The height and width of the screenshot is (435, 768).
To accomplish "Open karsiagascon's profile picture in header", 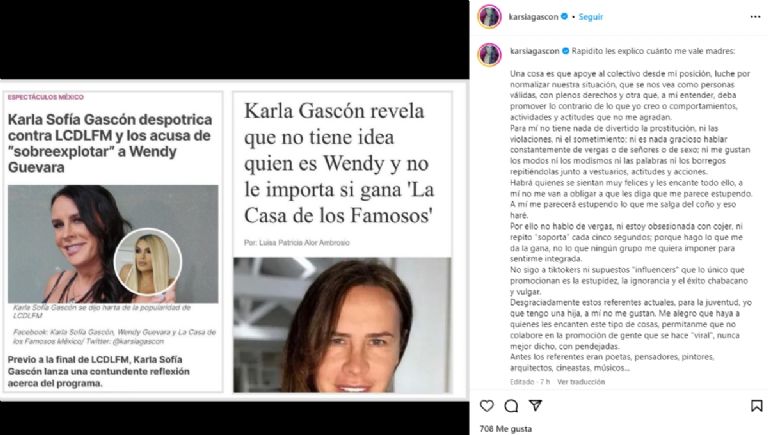I will click(489, 17).
